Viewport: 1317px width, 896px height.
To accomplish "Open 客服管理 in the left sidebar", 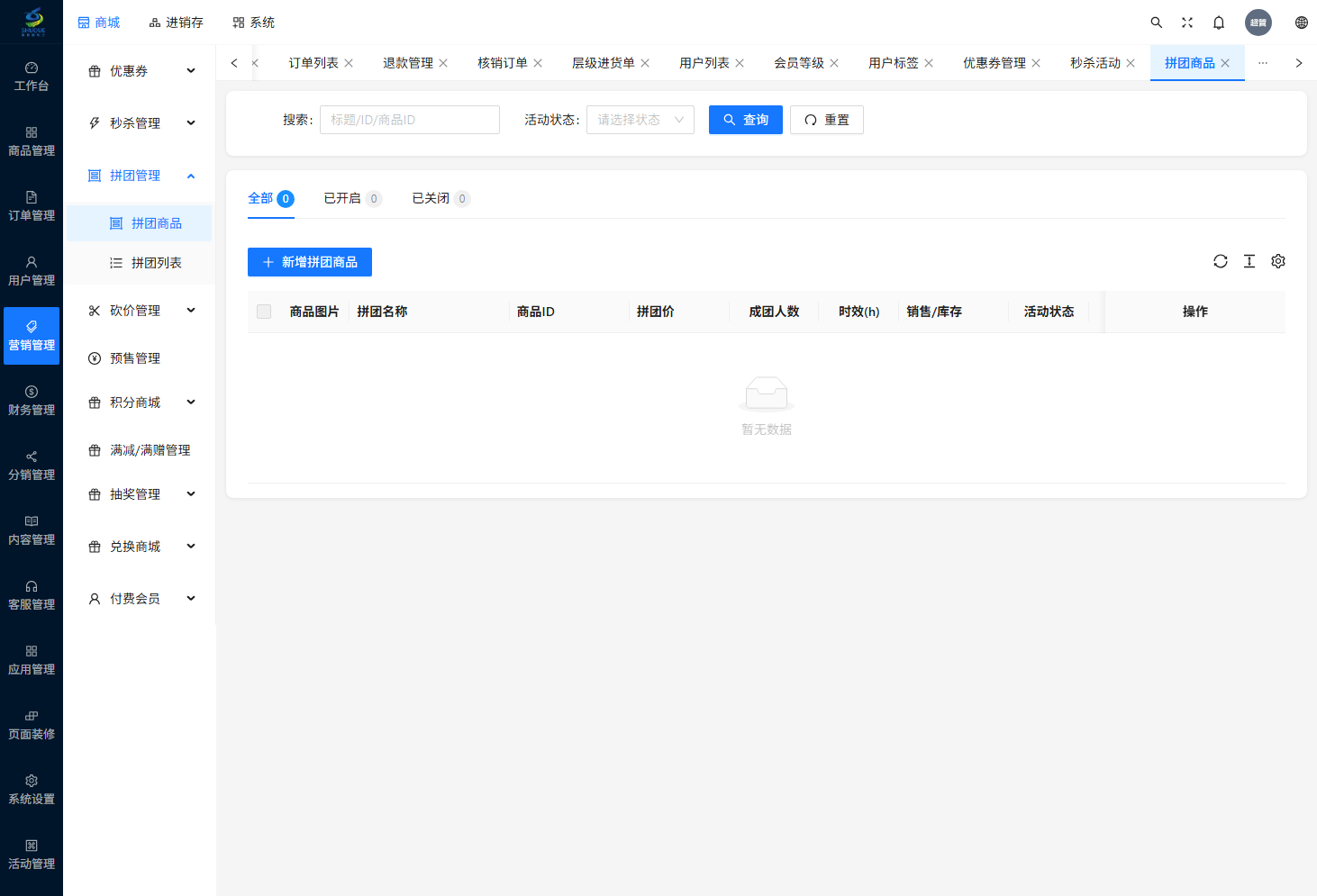I will [32, 595].
